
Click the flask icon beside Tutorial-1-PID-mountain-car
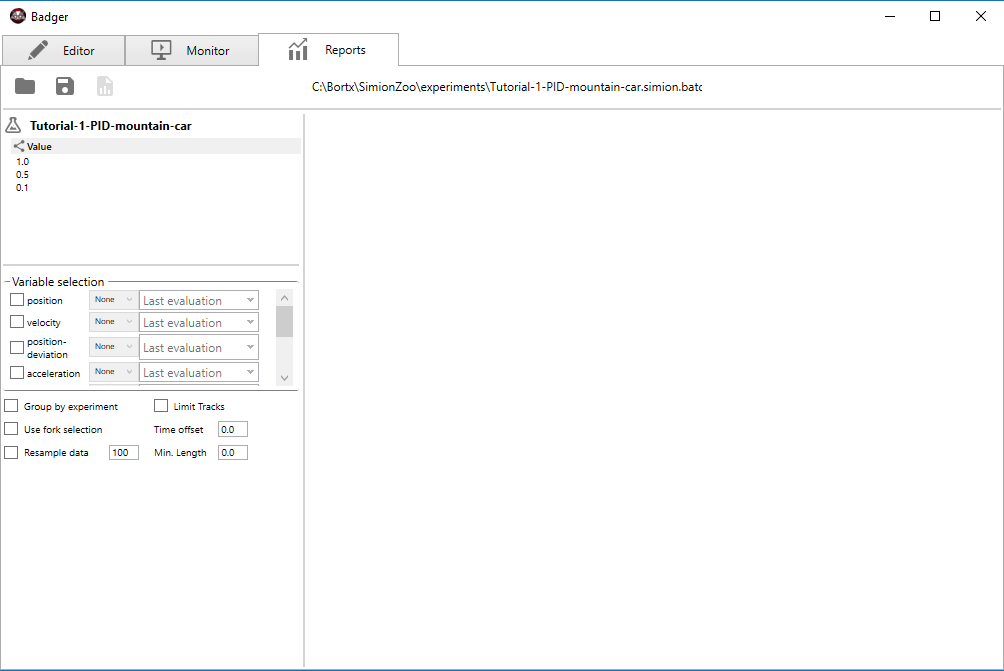(x=13, y=125)
